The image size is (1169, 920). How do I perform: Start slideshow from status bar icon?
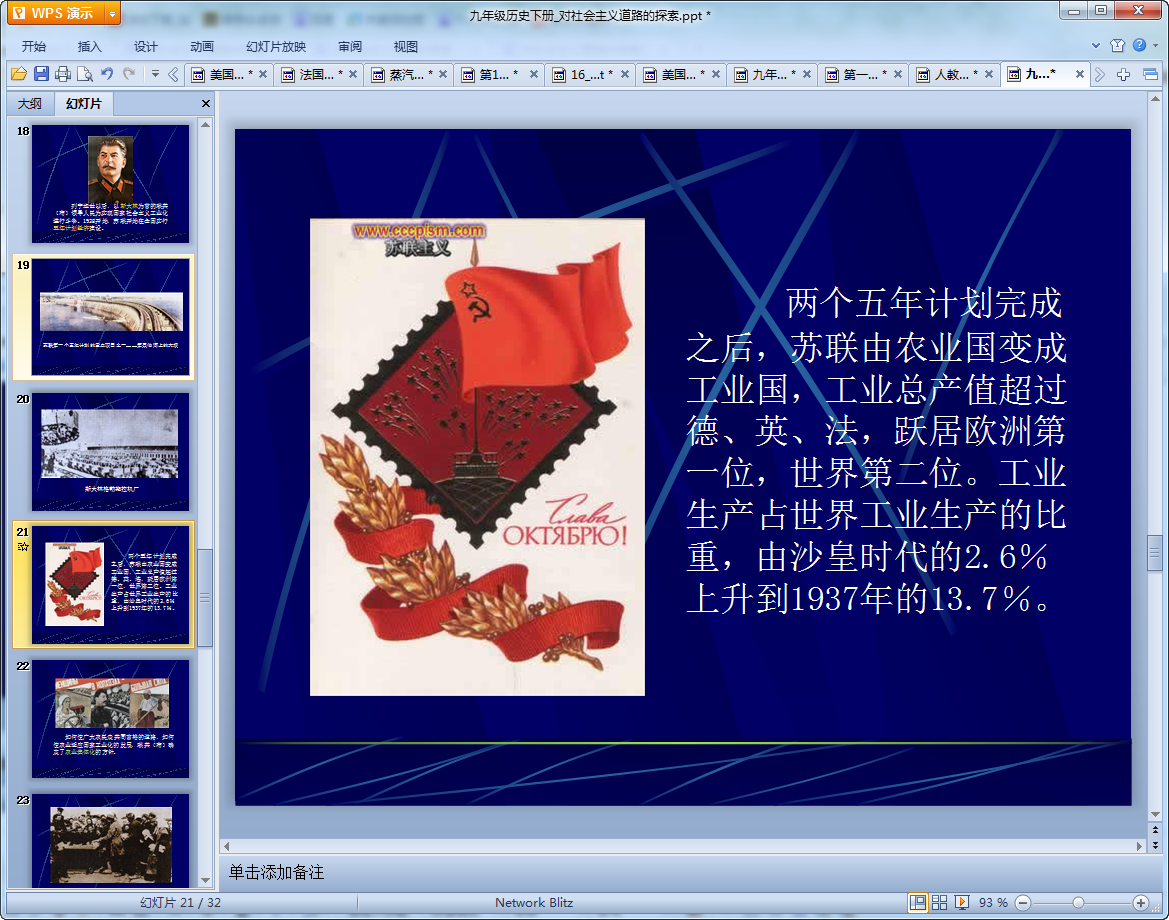tap(962, 903)
